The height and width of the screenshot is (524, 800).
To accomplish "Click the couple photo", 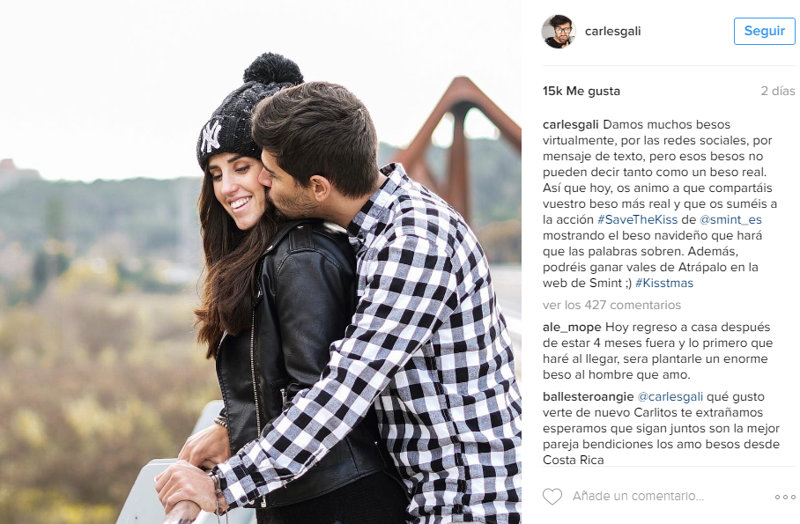I will coord(260,262).
